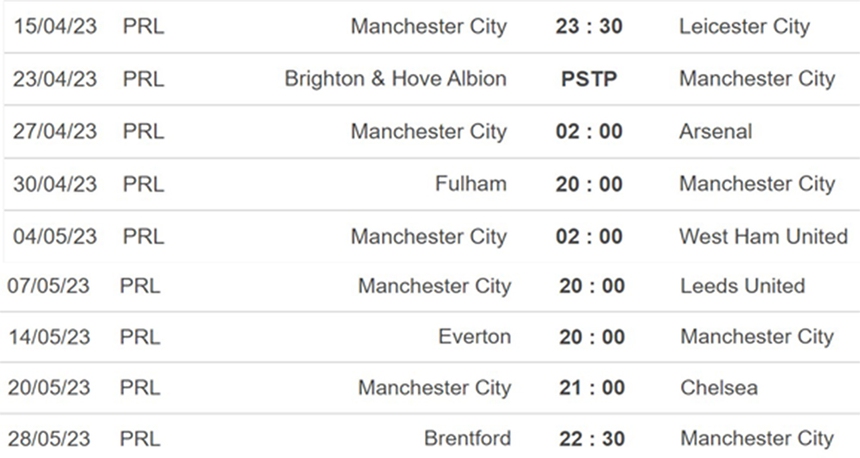Open West Ham United team link
The image size is (860, 458).
pyautogui.click(x=763, y=237)
